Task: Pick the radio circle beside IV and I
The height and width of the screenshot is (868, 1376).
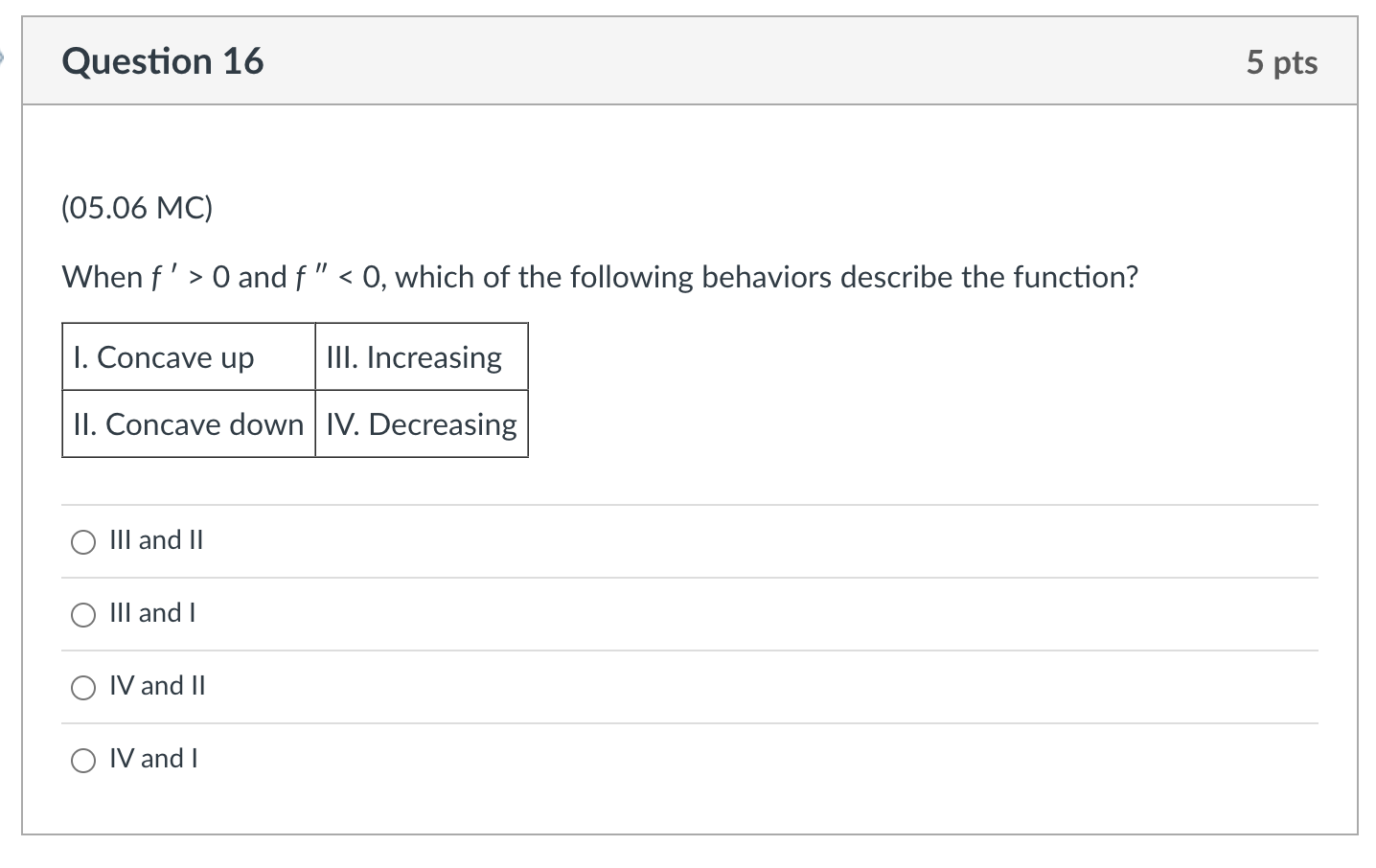Action: click(83, 761)
